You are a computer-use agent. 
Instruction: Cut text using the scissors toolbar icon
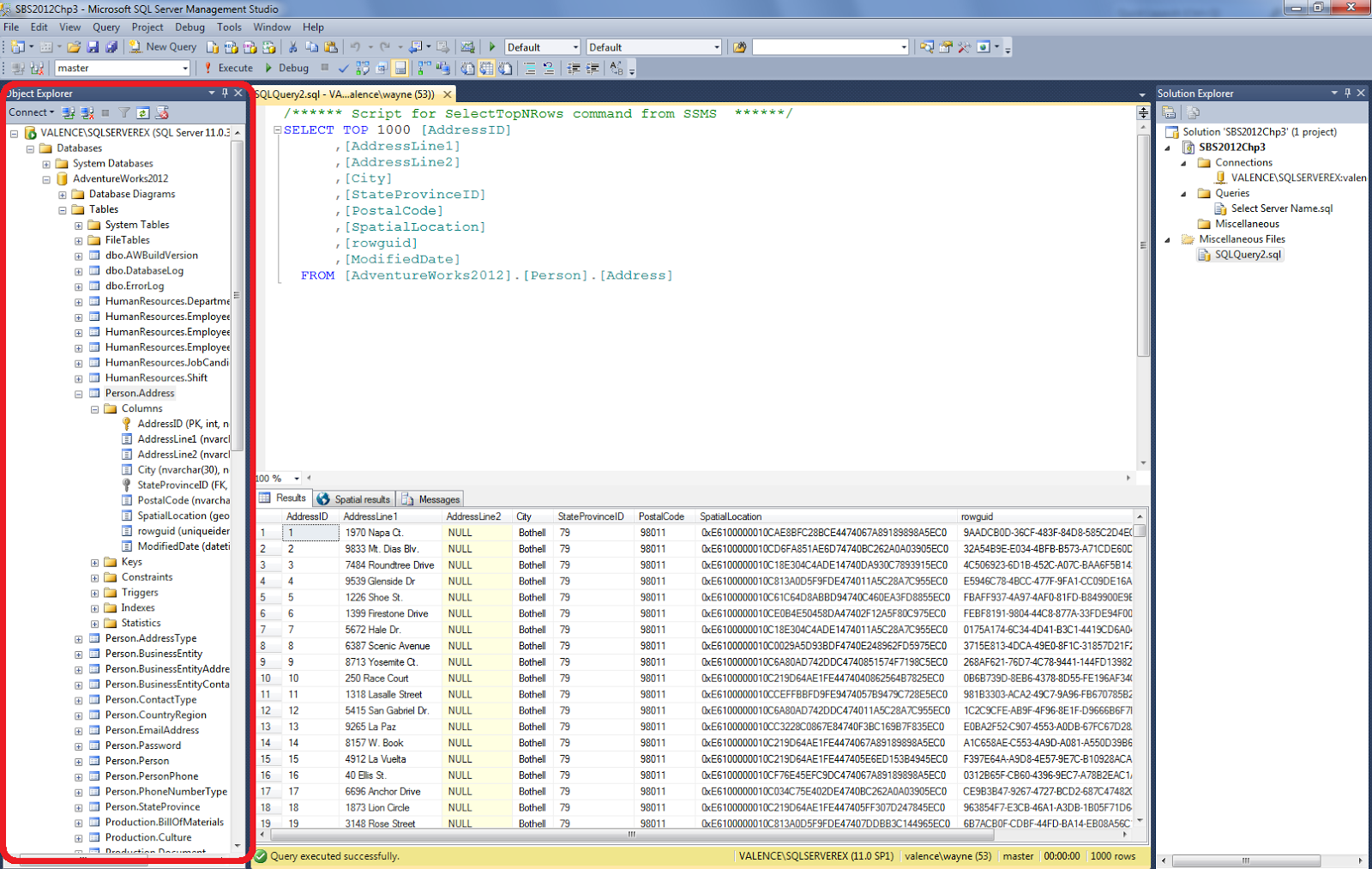click(292, 46)
